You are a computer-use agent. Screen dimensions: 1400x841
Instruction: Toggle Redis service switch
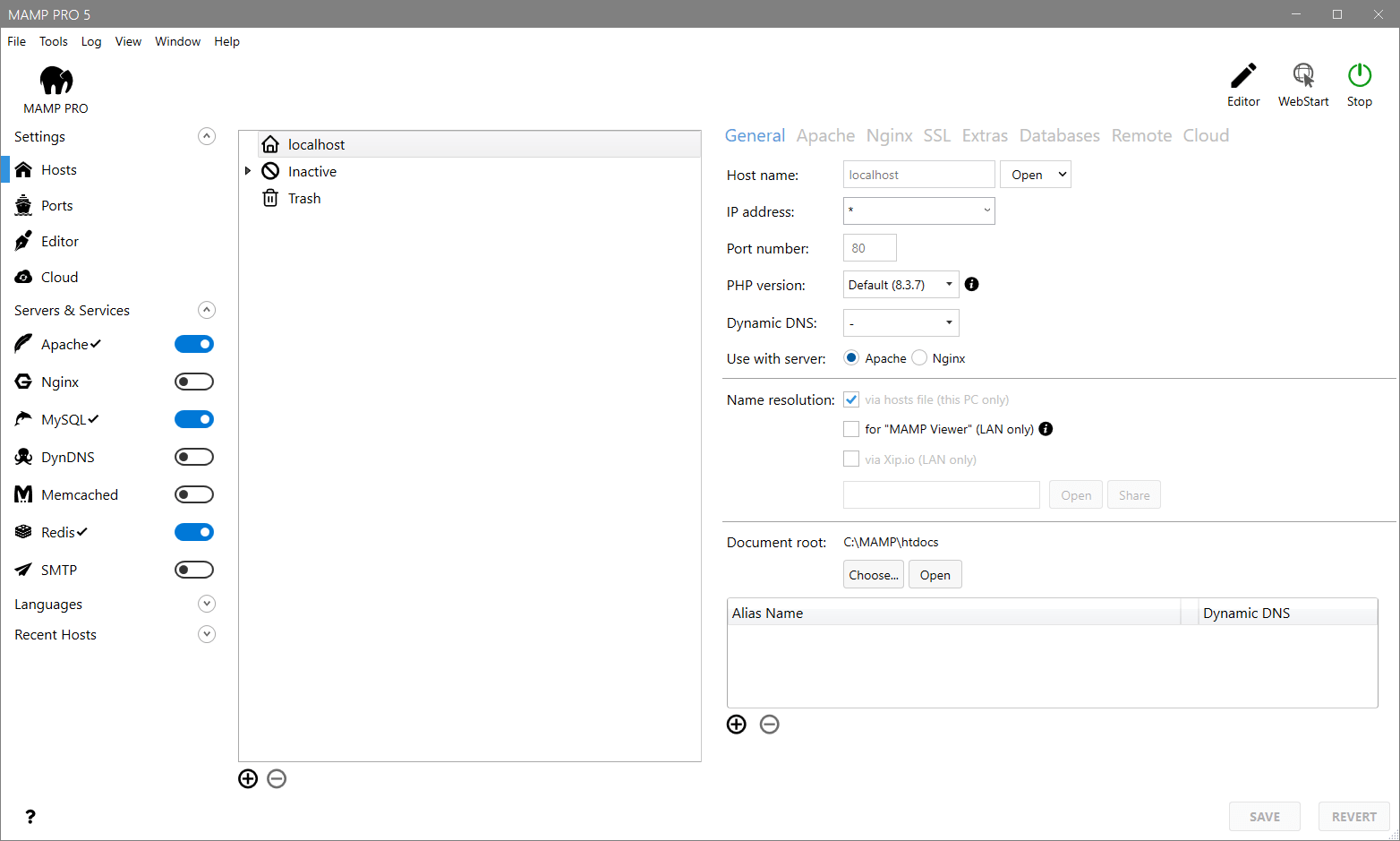pyautogui.click(x=194, y=533)
